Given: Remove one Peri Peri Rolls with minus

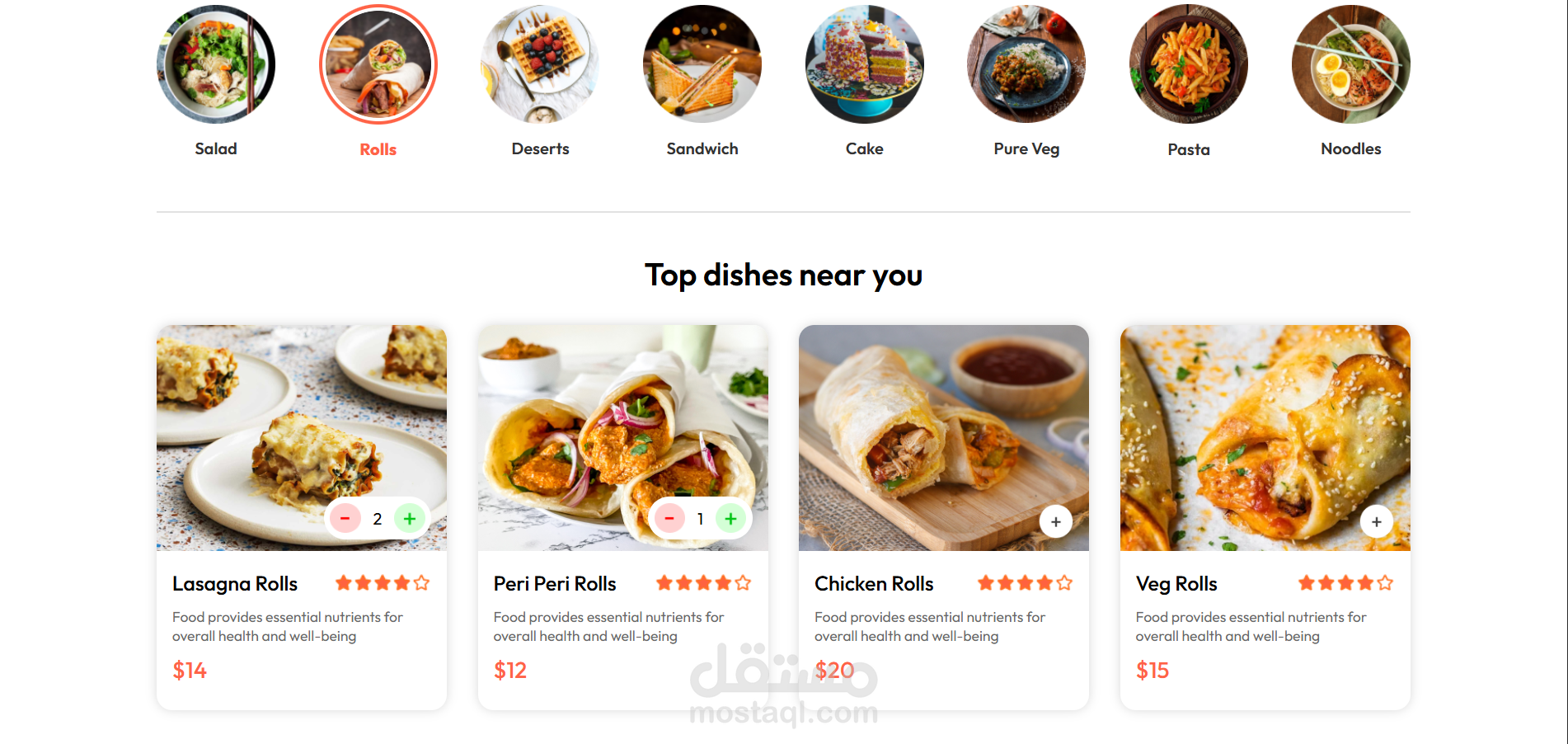Looking at the screenshot, I should [669, 519].
